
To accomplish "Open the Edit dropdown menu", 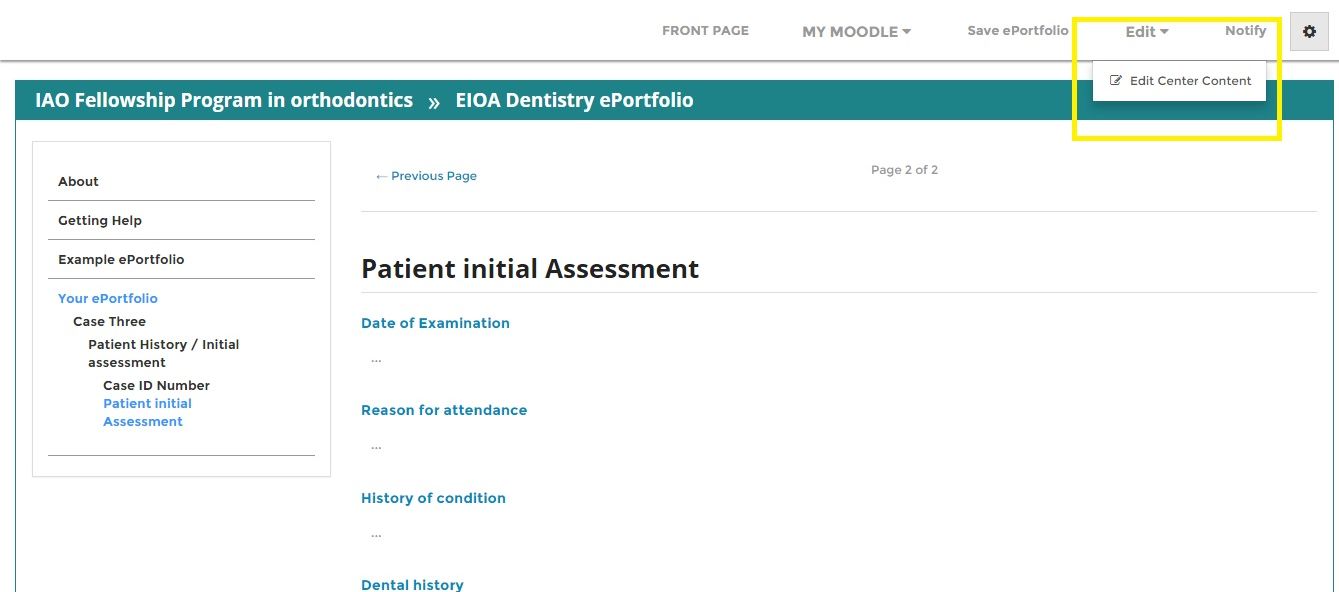I will coord(1146,32).
